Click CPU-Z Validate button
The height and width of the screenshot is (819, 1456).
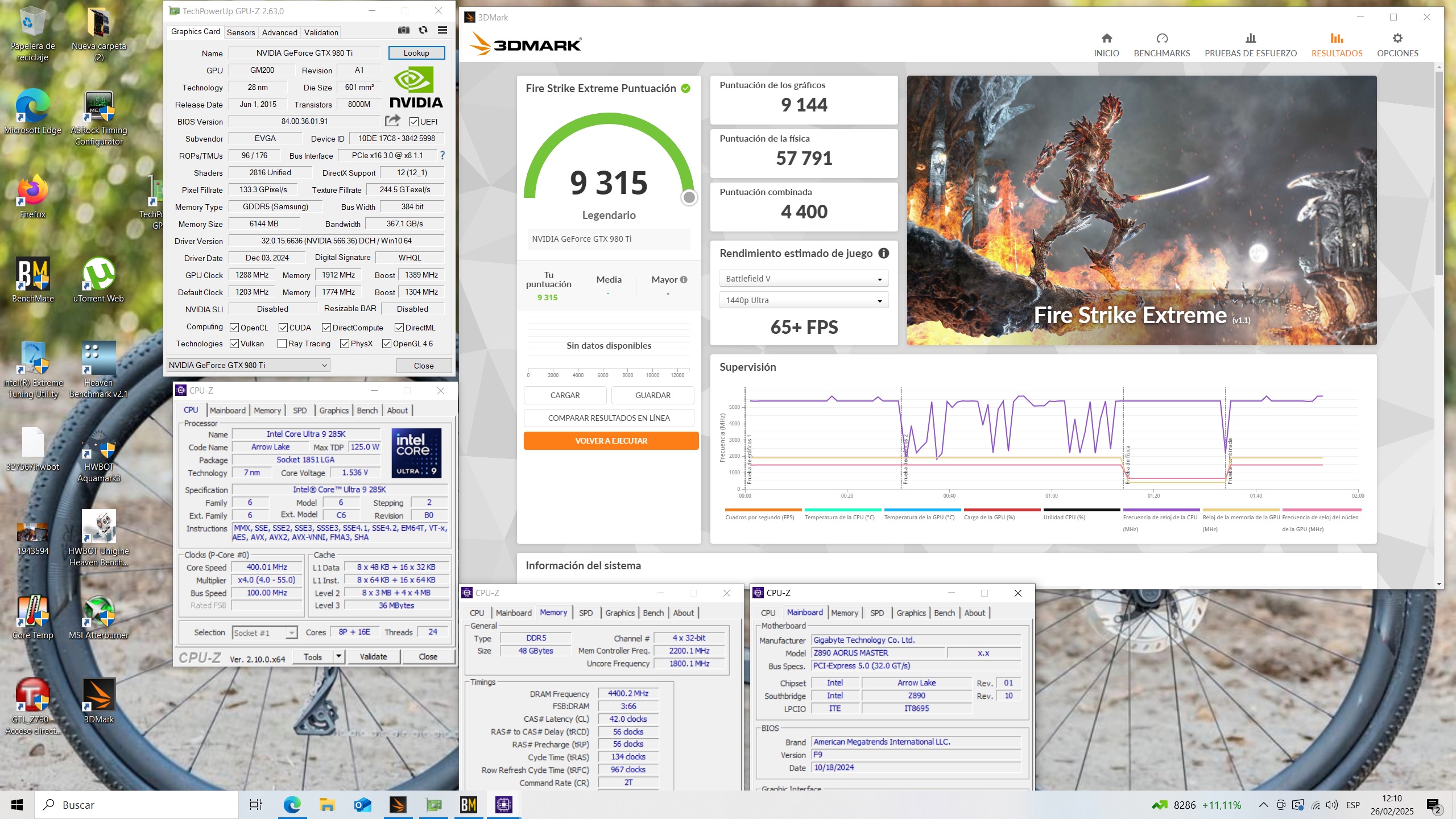point(373,656)
